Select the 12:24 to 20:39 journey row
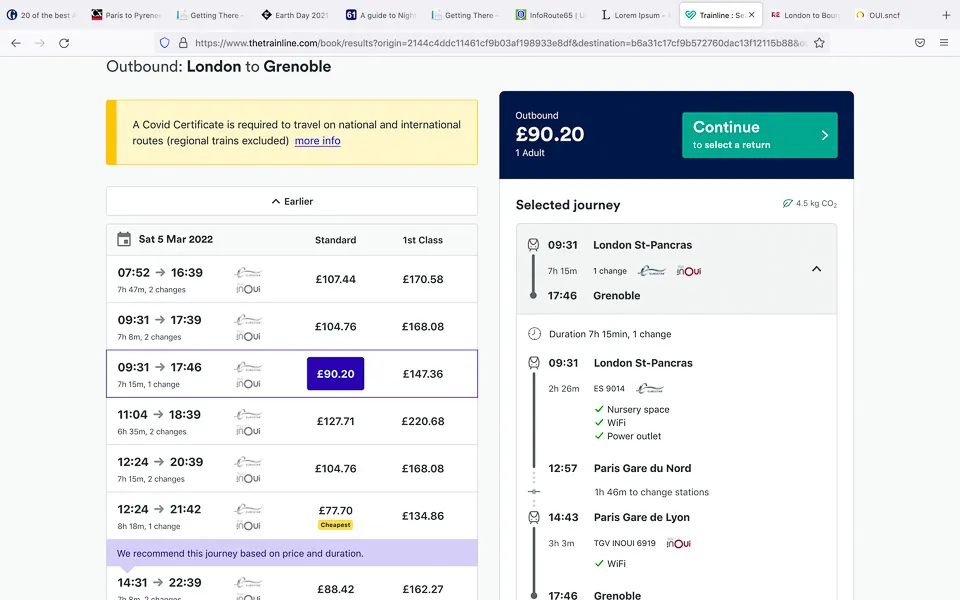960x600 pixels. point(292,468)
